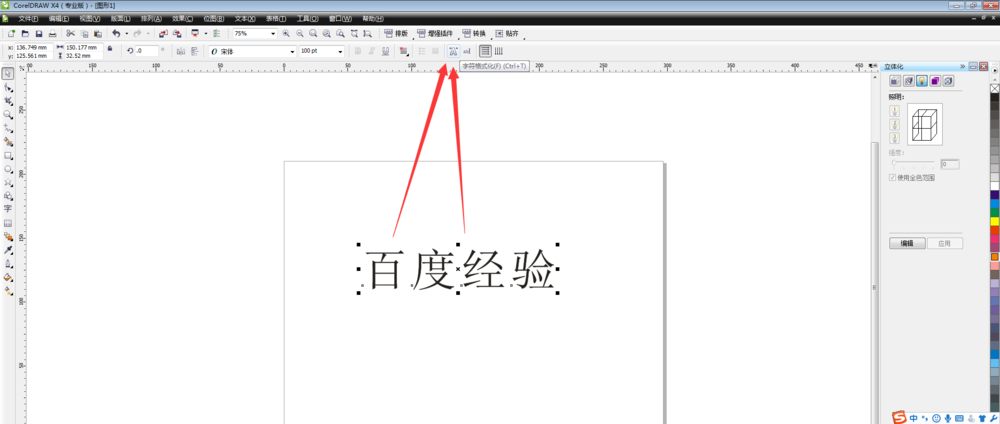Toggle bold text formatting
Screen dimensions: 1000x424
358,51
